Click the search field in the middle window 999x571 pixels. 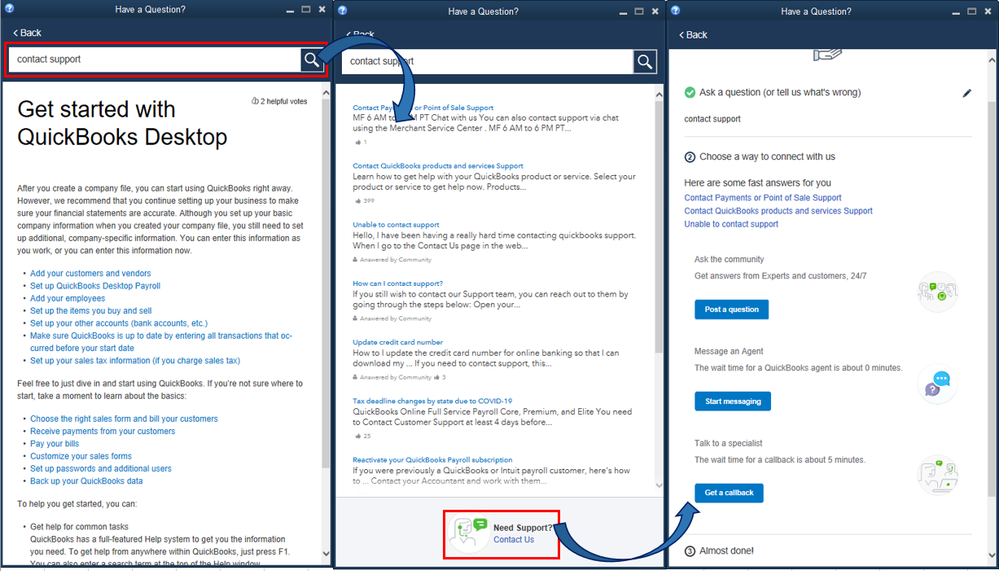pos(487,62)
